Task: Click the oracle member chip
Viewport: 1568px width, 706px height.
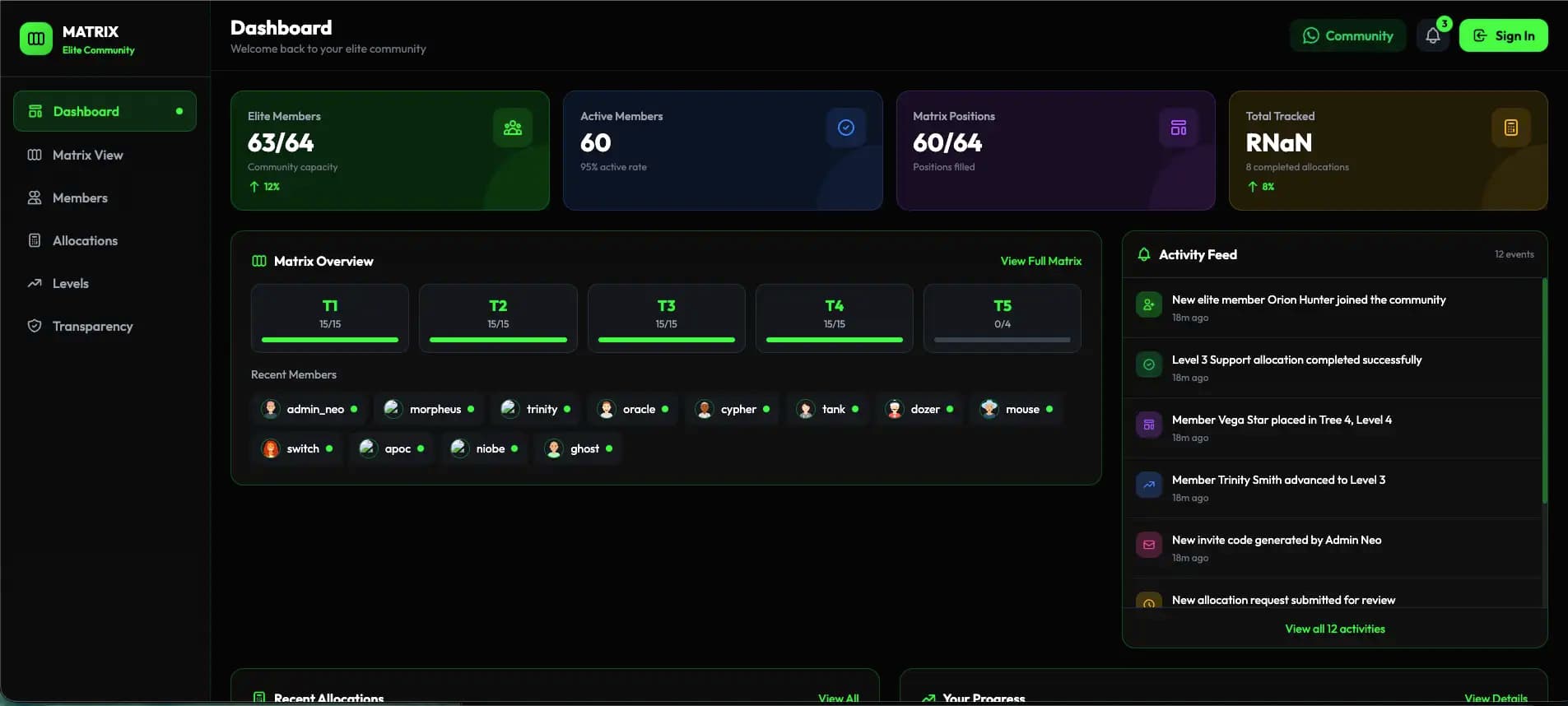Action: [x=632, y=409]
